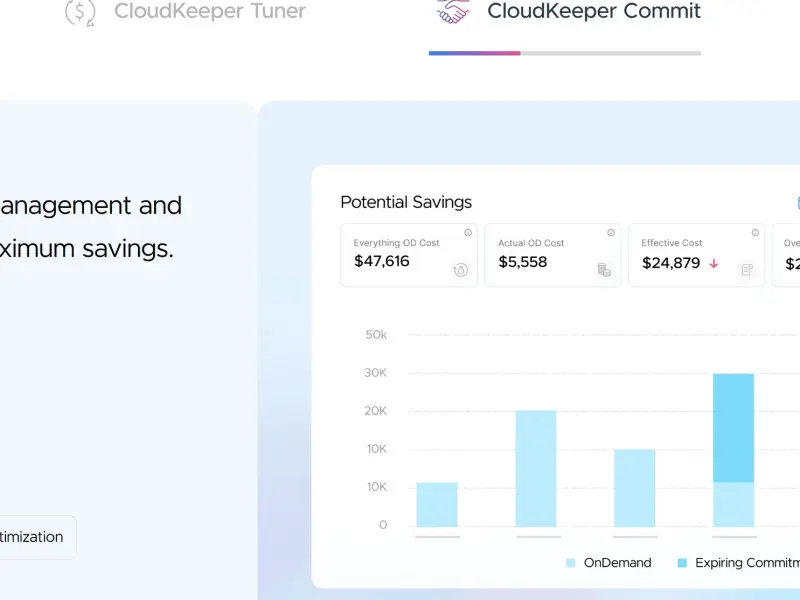This screenshot has width=800, height=600.
Task: Click the OnDemand legend color swatch
Action: 571,563
